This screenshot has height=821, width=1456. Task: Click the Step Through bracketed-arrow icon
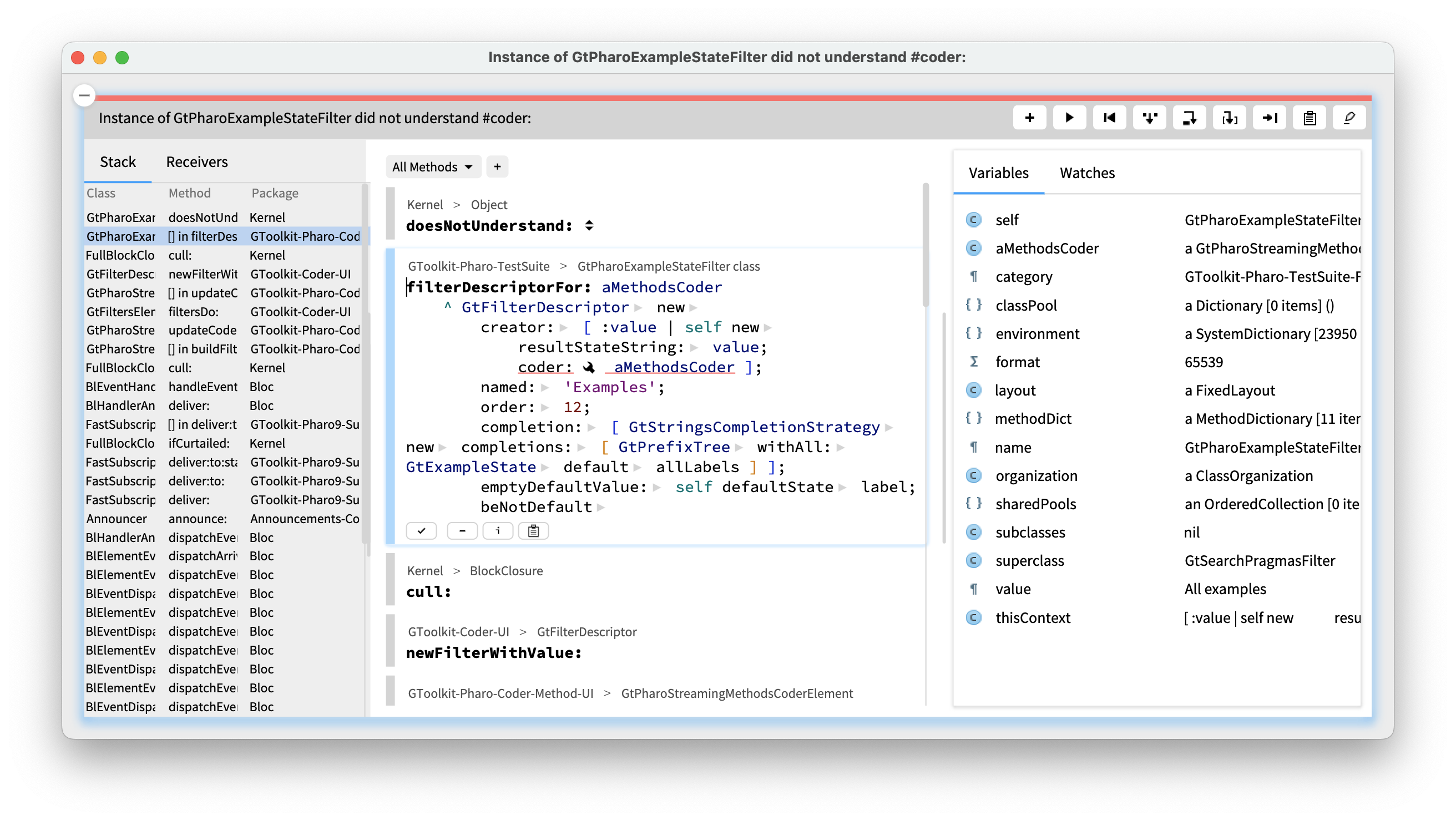[1230, 118]
